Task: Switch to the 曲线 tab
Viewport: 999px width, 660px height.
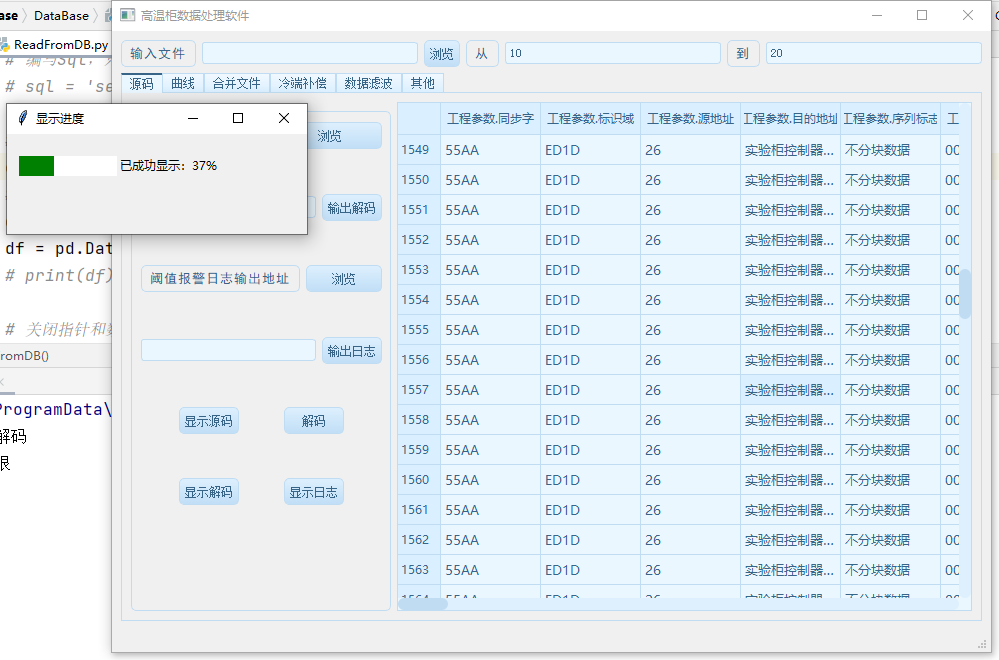Action: coord(182,83)
